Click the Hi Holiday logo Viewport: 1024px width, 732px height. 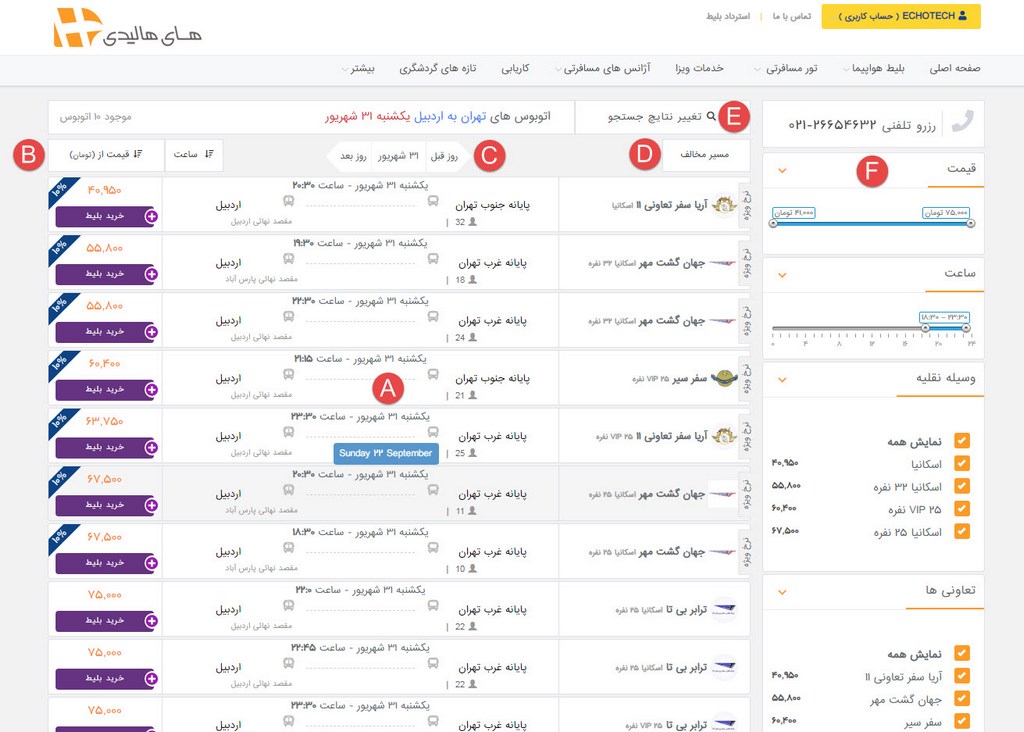pyautogui.click(x=126, y=29)
